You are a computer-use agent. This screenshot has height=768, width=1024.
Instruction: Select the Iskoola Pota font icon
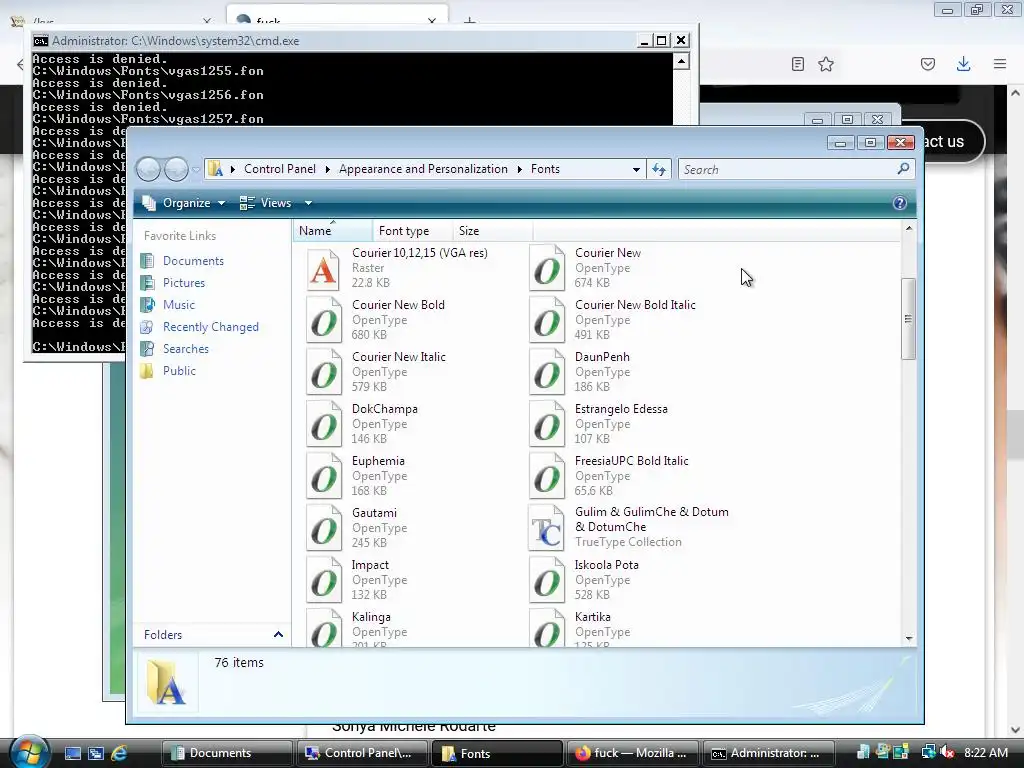coord(547,580)
